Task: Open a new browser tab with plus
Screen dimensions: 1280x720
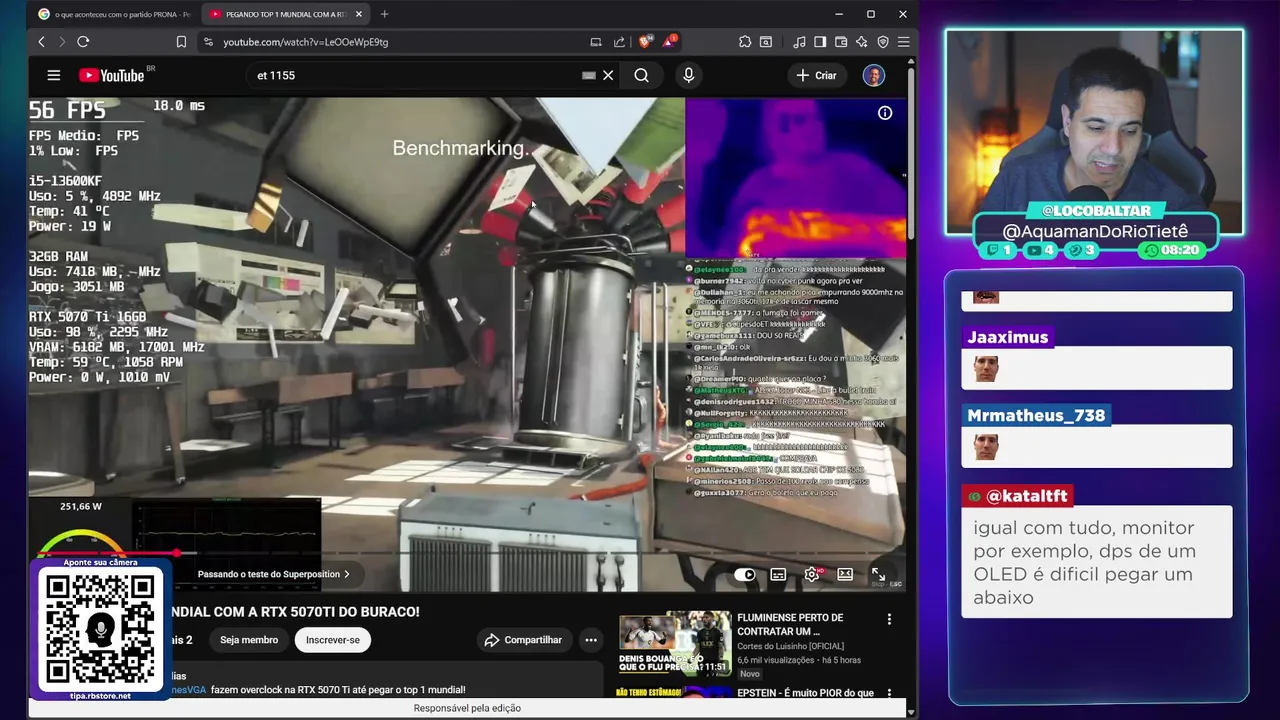Action: pos(384,14)
